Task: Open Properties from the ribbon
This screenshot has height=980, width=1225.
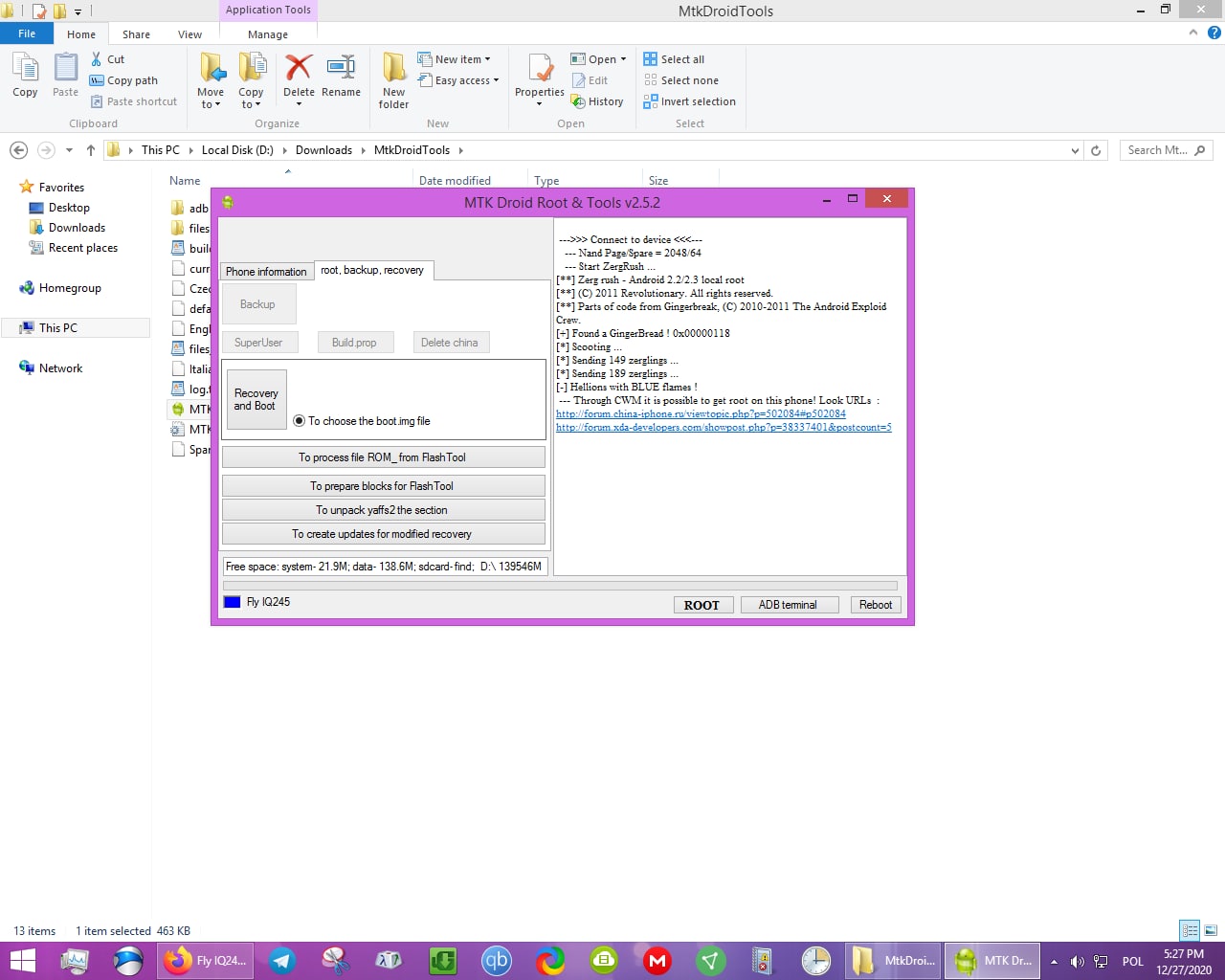Action: click(540, 80)
